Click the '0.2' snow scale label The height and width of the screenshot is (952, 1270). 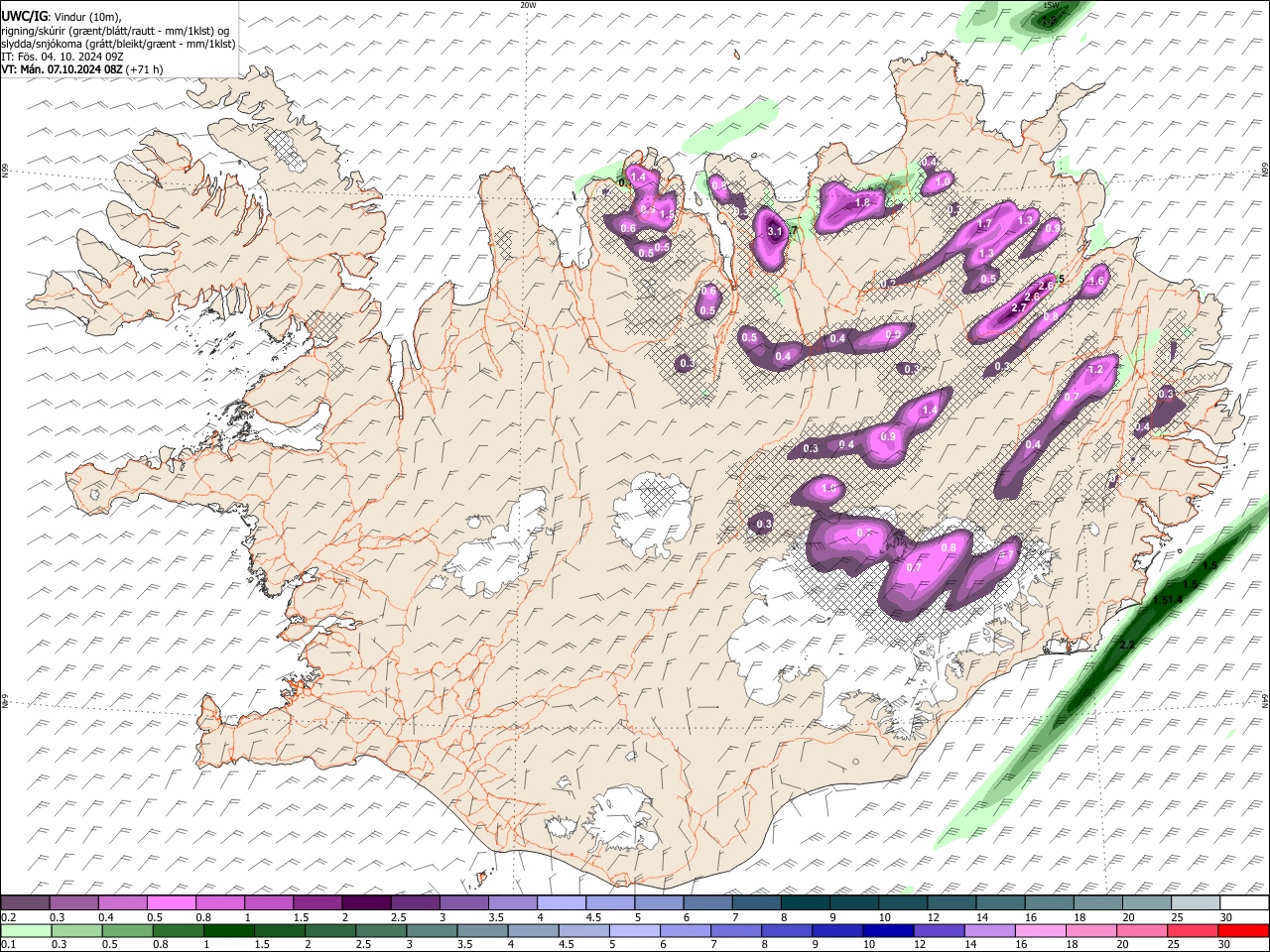[x=7, y=918]
